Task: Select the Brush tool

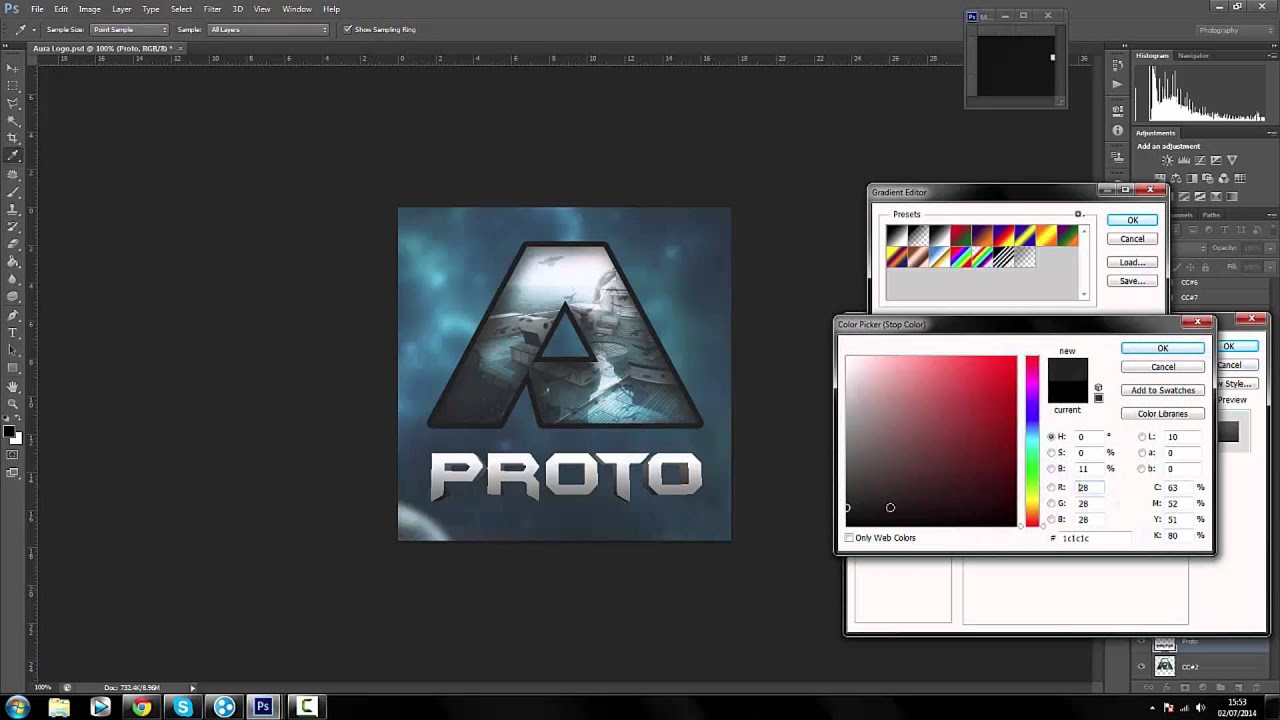Action: (13, 191)
